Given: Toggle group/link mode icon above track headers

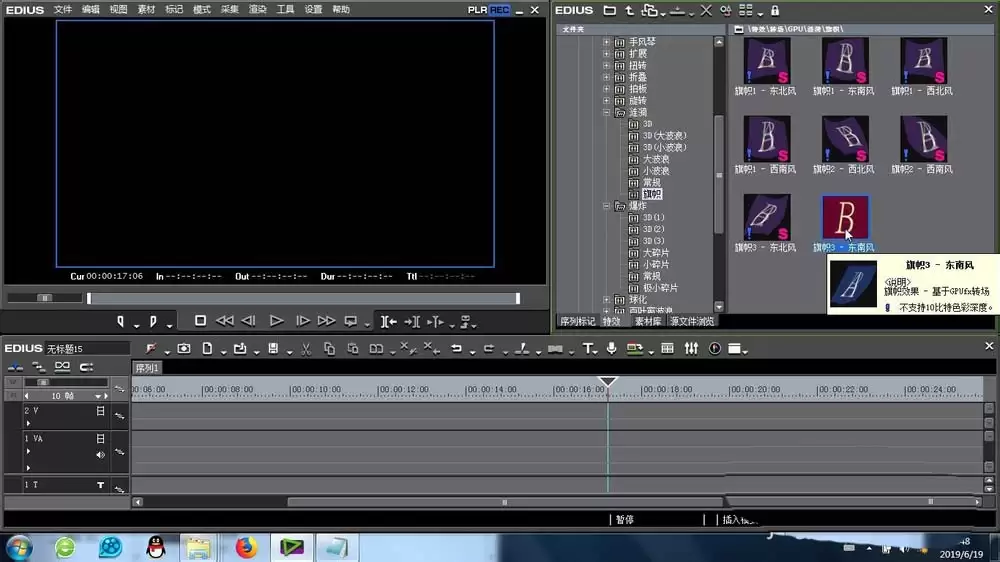Looking at the screenshot, I should tap(62, 366).
